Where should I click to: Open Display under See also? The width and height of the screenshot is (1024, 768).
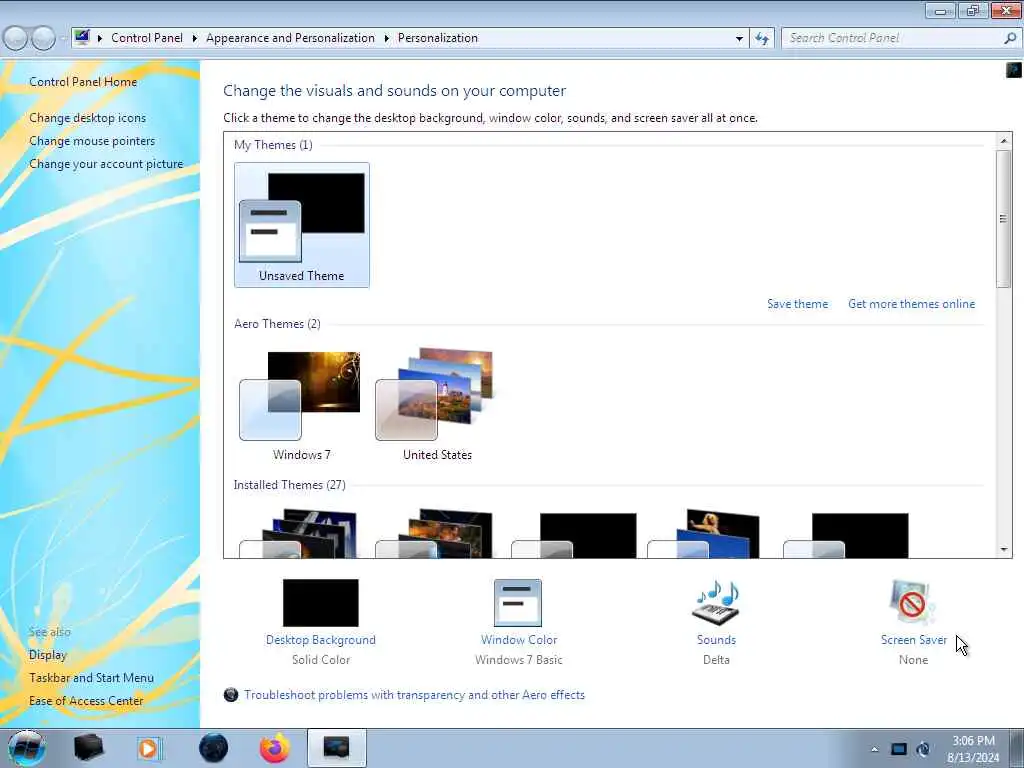[x=48, y=655]
